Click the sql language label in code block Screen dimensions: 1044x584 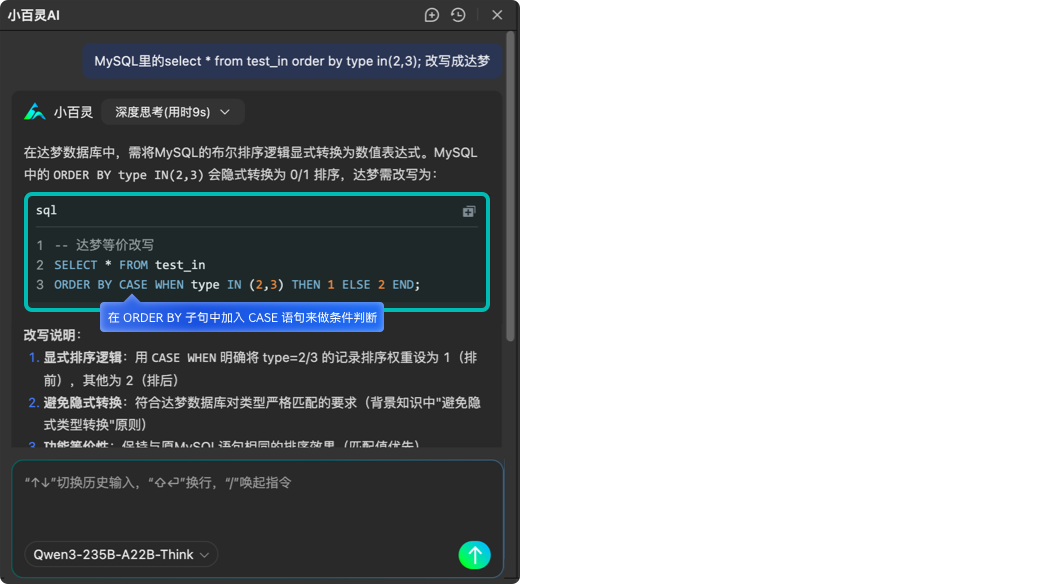pos(47,210)
